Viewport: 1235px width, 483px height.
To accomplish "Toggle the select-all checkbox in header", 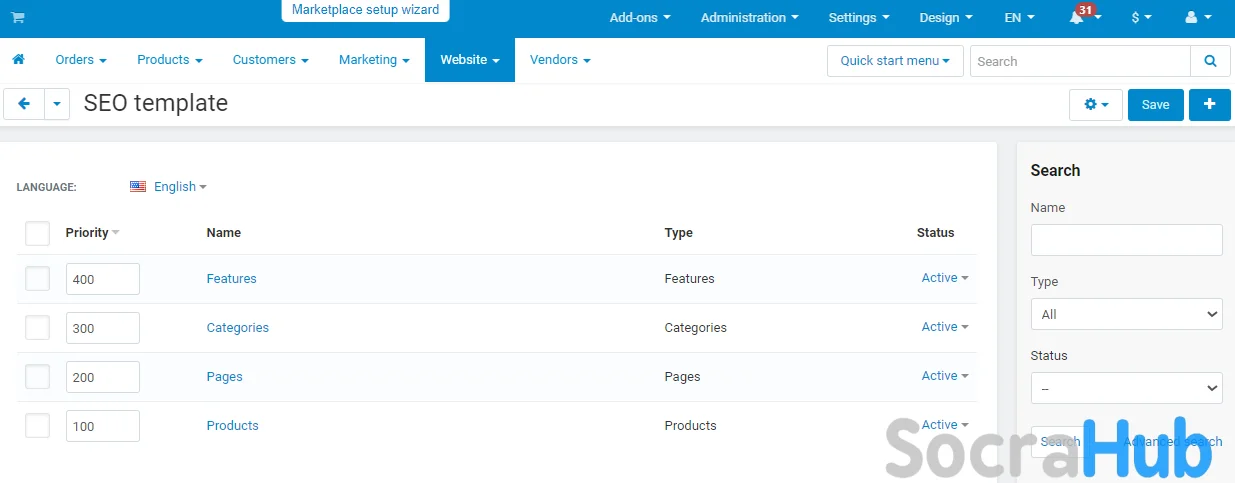I will [37, 233].
